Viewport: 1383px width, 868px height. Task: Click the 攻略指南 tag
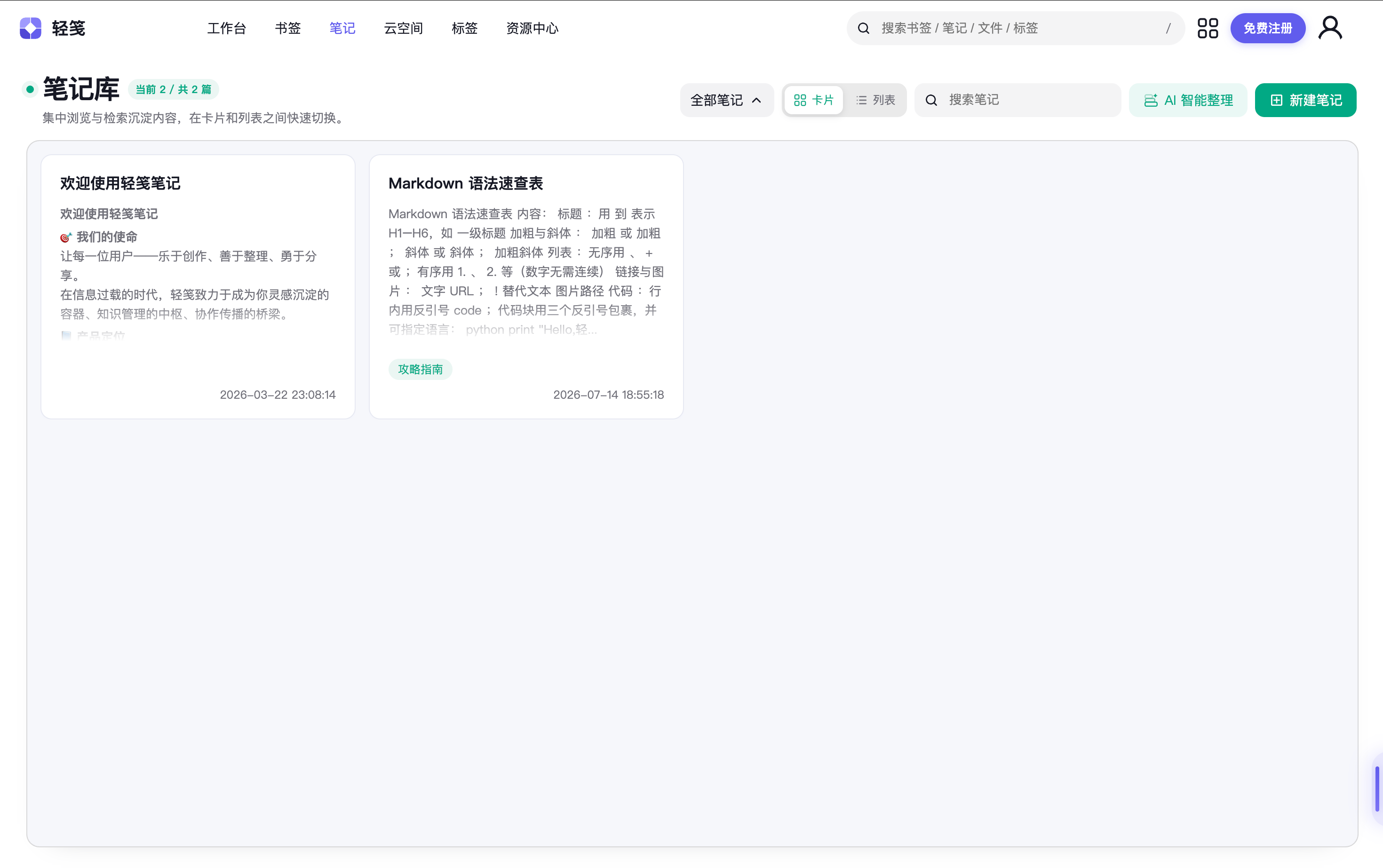[x=421, y=369]
